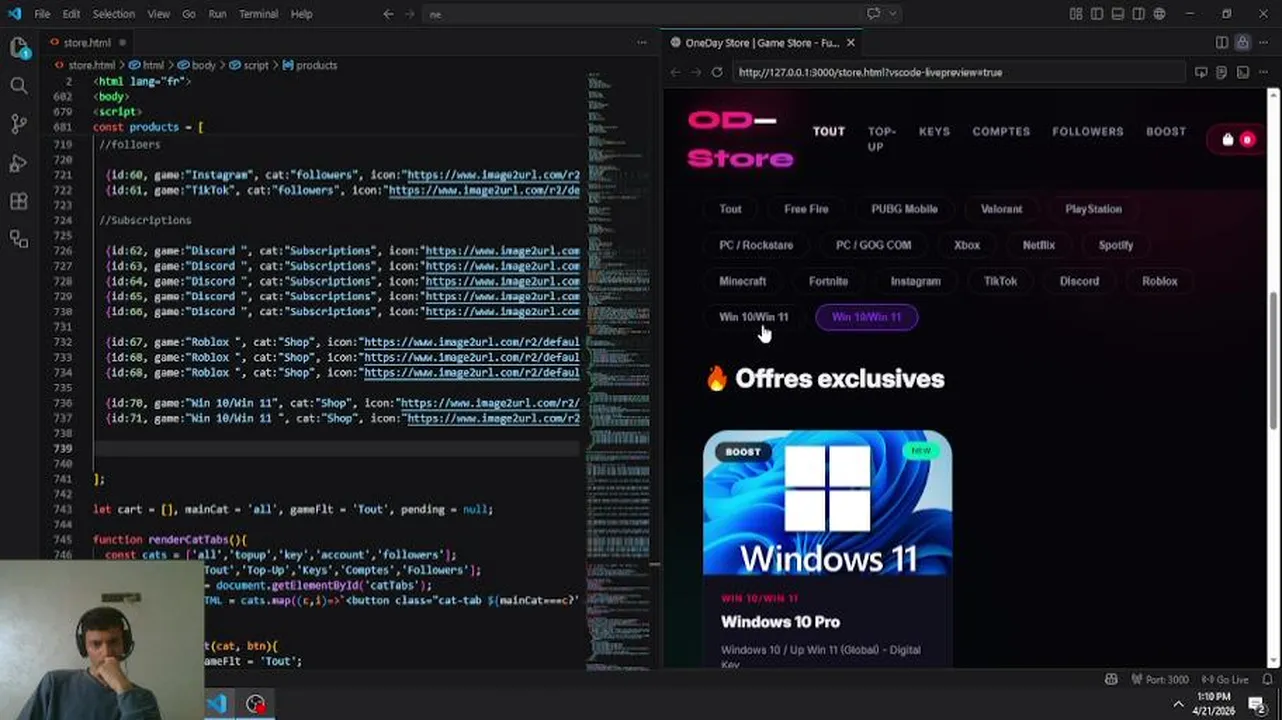Open the Run and Debug view

click(18, 163)
